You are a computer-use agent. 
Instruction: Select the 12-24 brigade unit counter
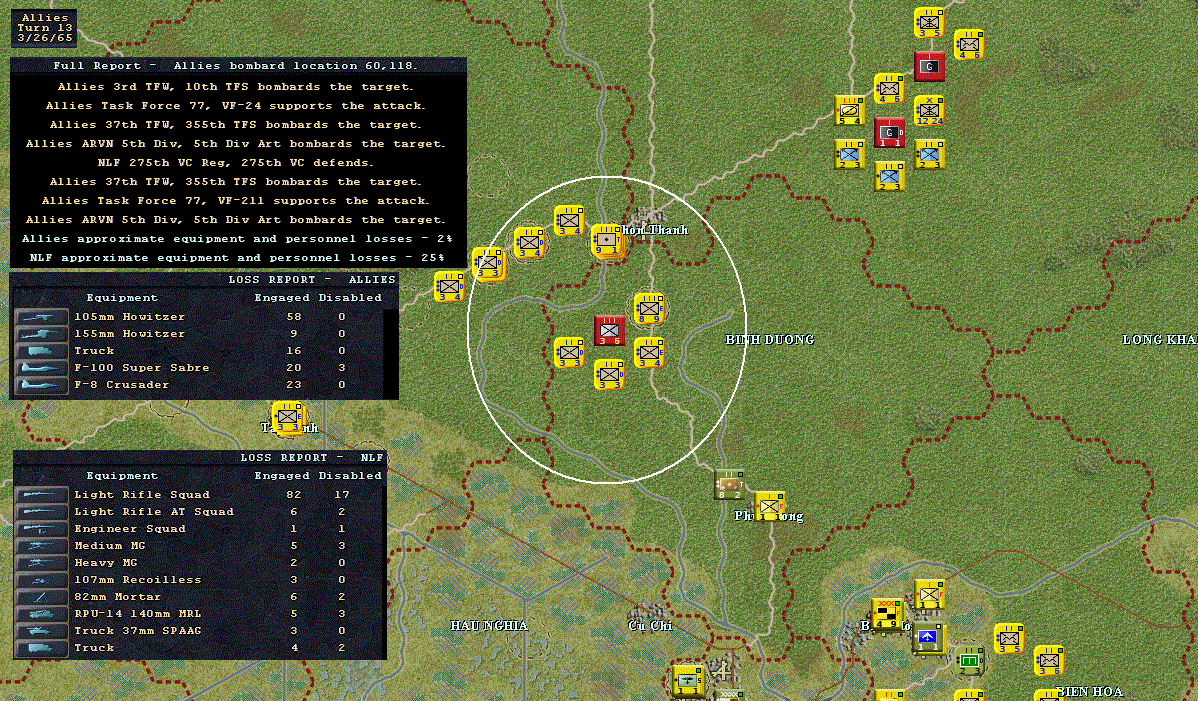coord(929,111)
